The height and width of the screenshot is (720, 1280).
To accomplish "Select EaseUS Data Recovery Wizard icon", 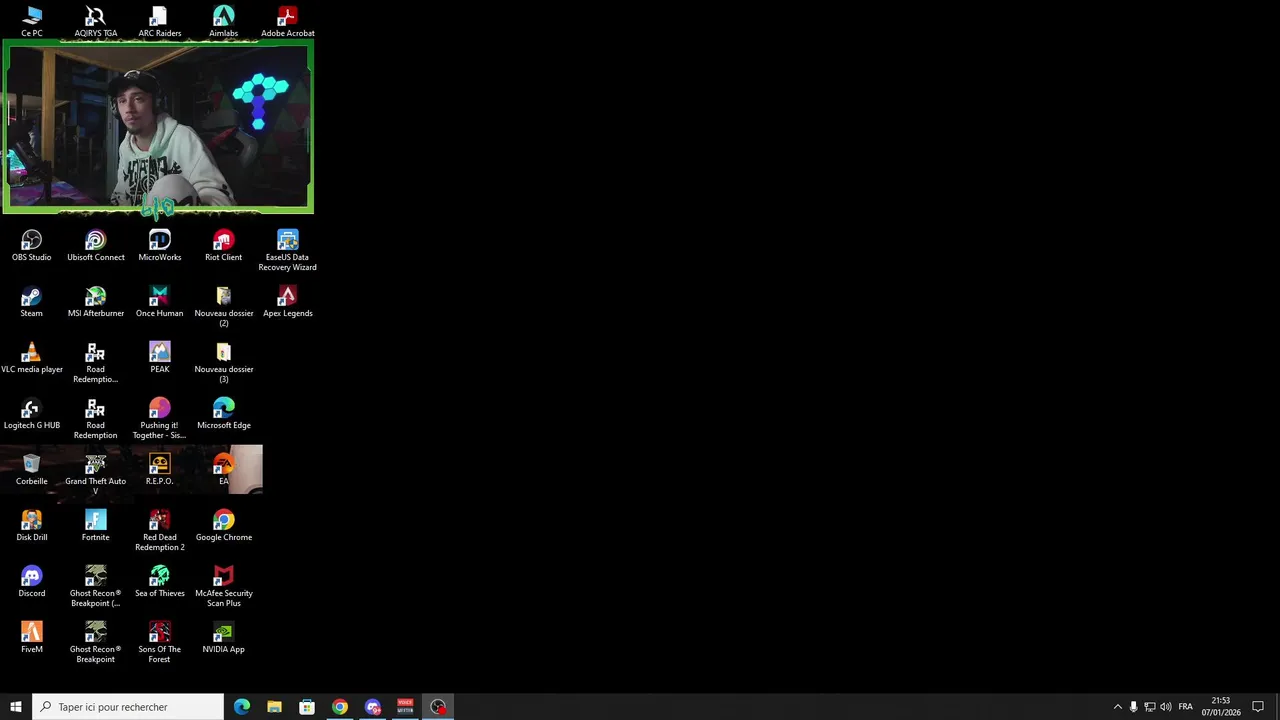I will point(287,250).
